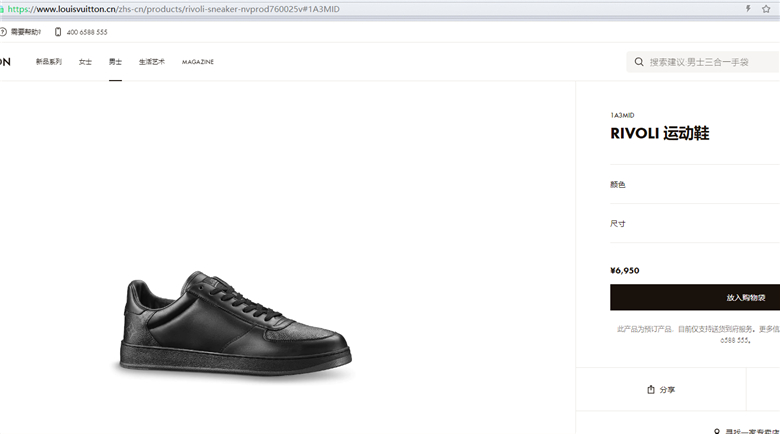
Task: Expand the 尺寸 size selector row
Action: 695,223
